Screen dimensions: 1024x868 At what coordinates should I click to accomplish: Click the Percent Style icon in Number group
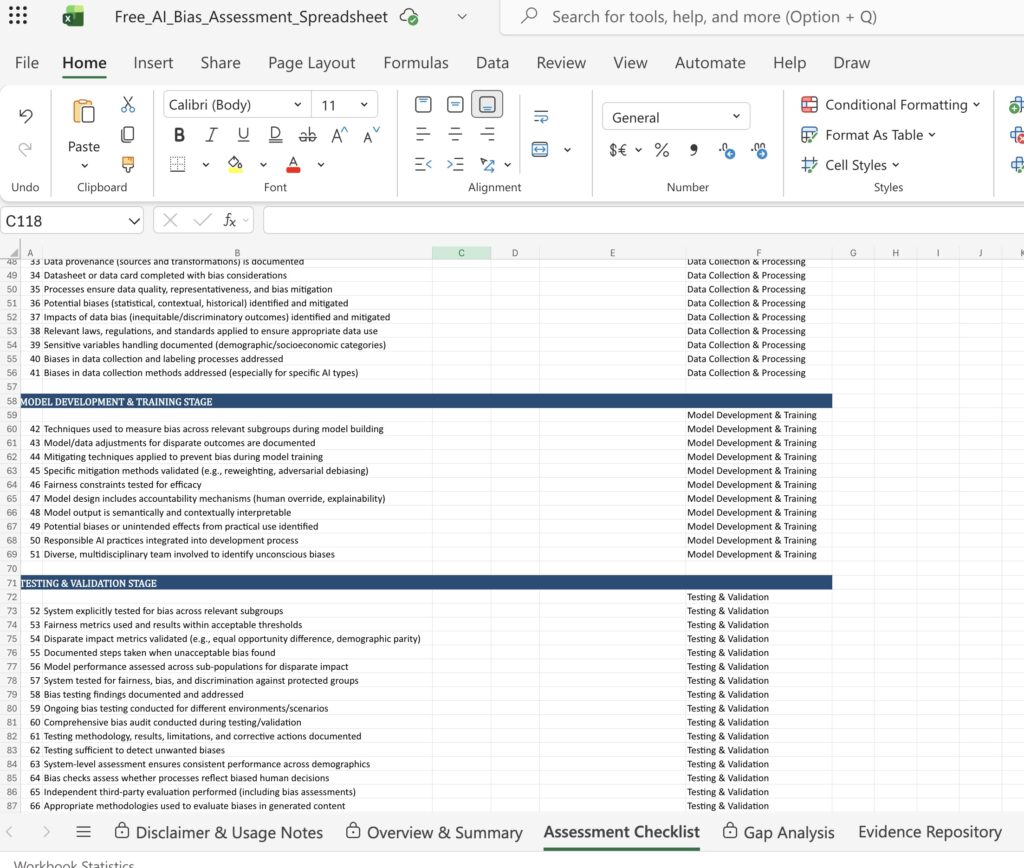[x=661, y=150]
